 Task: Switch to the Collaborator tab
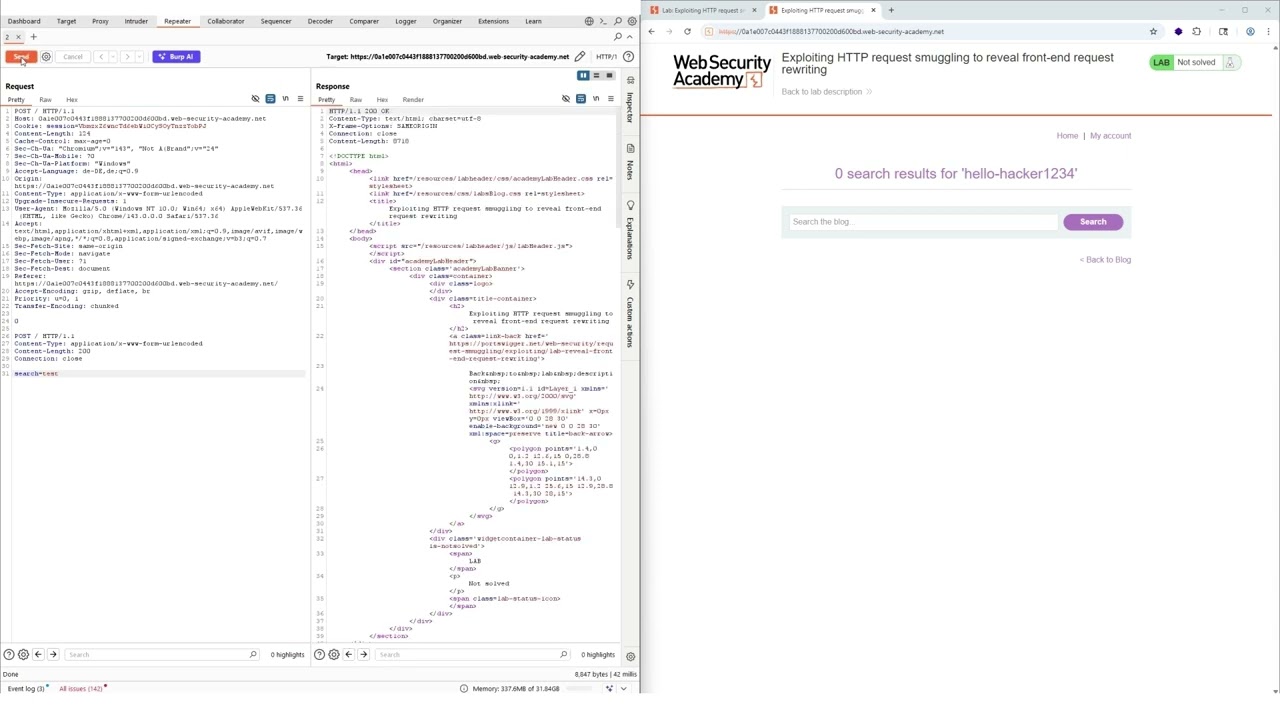226,21
